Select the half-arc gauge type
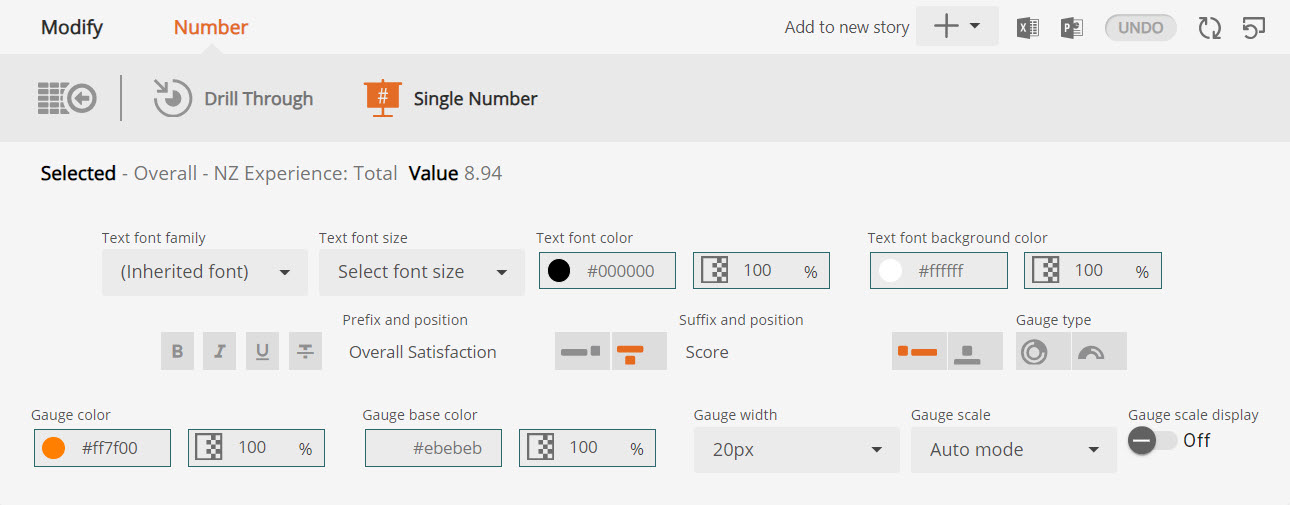1290x505 pixels. tap(1099, 351)
